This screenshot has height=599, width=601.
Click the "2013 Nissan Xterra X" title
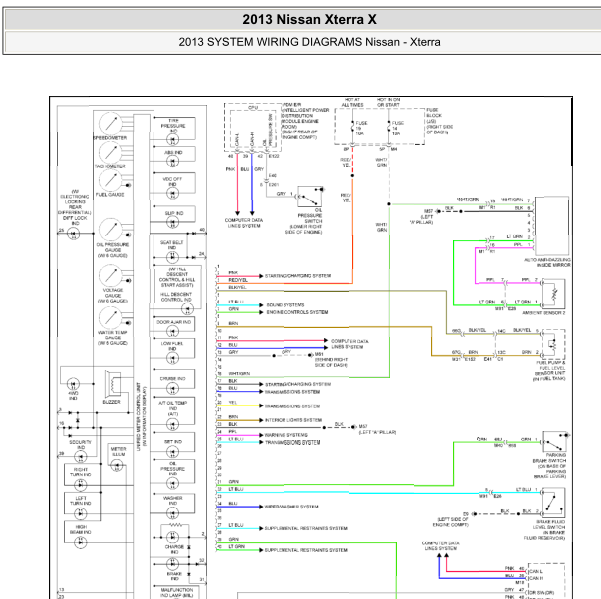(309, 20)
